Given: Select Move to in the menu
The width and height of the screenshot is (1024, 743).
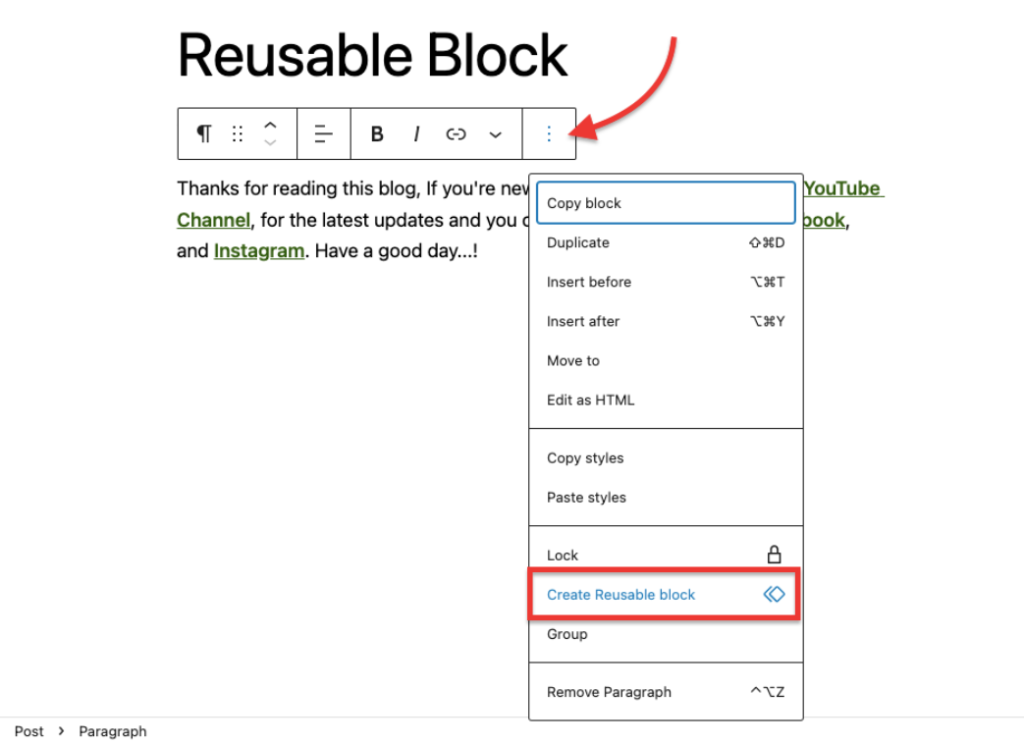Looking at the screenshot, I should point(665,360).
